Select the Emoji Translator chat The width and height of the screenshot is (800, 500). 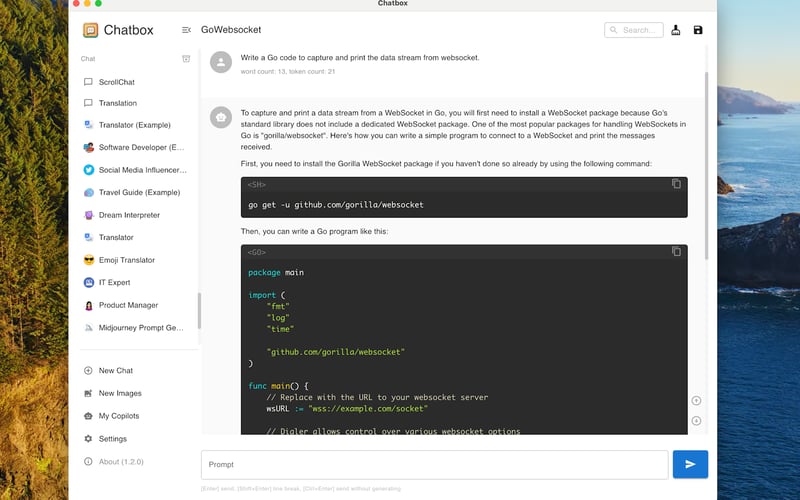(x=126, y=260)
